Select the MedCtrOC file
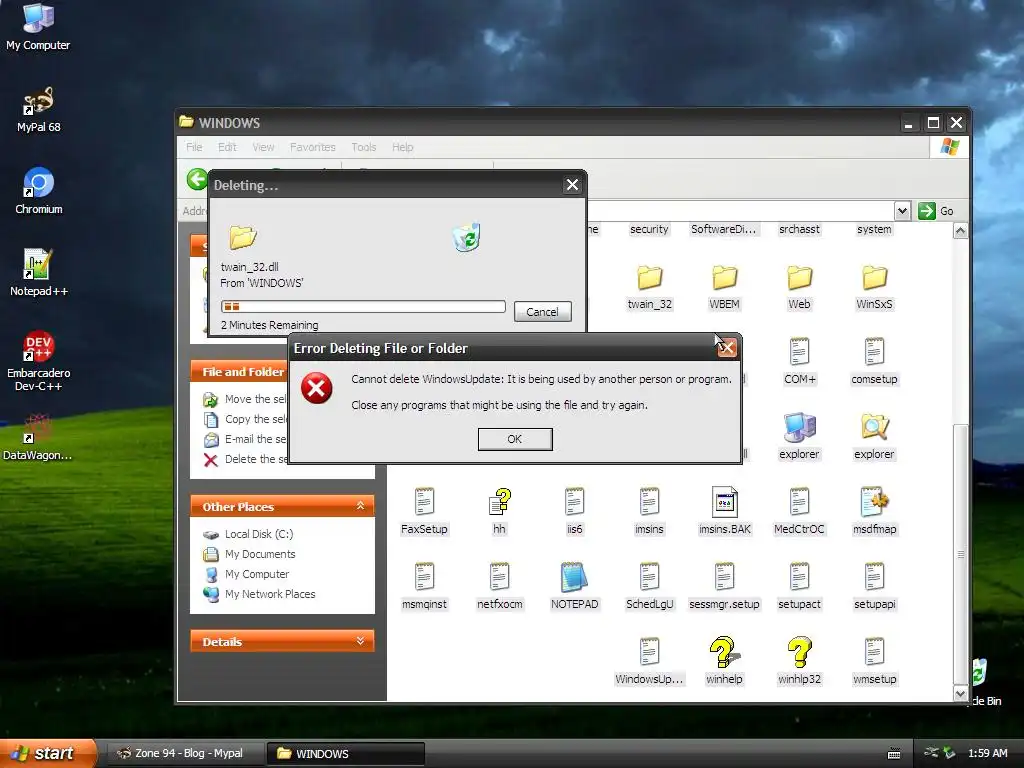1024x768 pixels. (x=799, y=512)
